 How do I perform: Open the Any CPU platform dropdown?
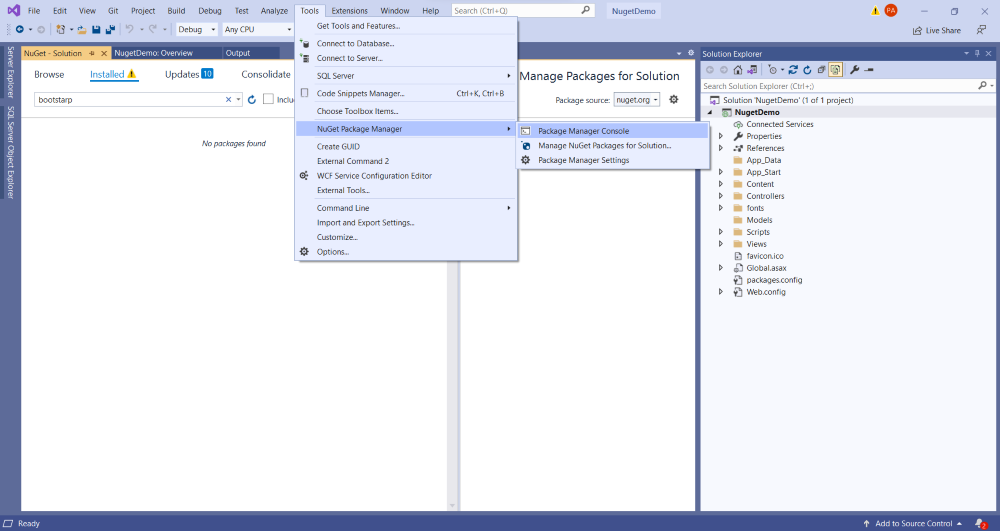(257, 29)
